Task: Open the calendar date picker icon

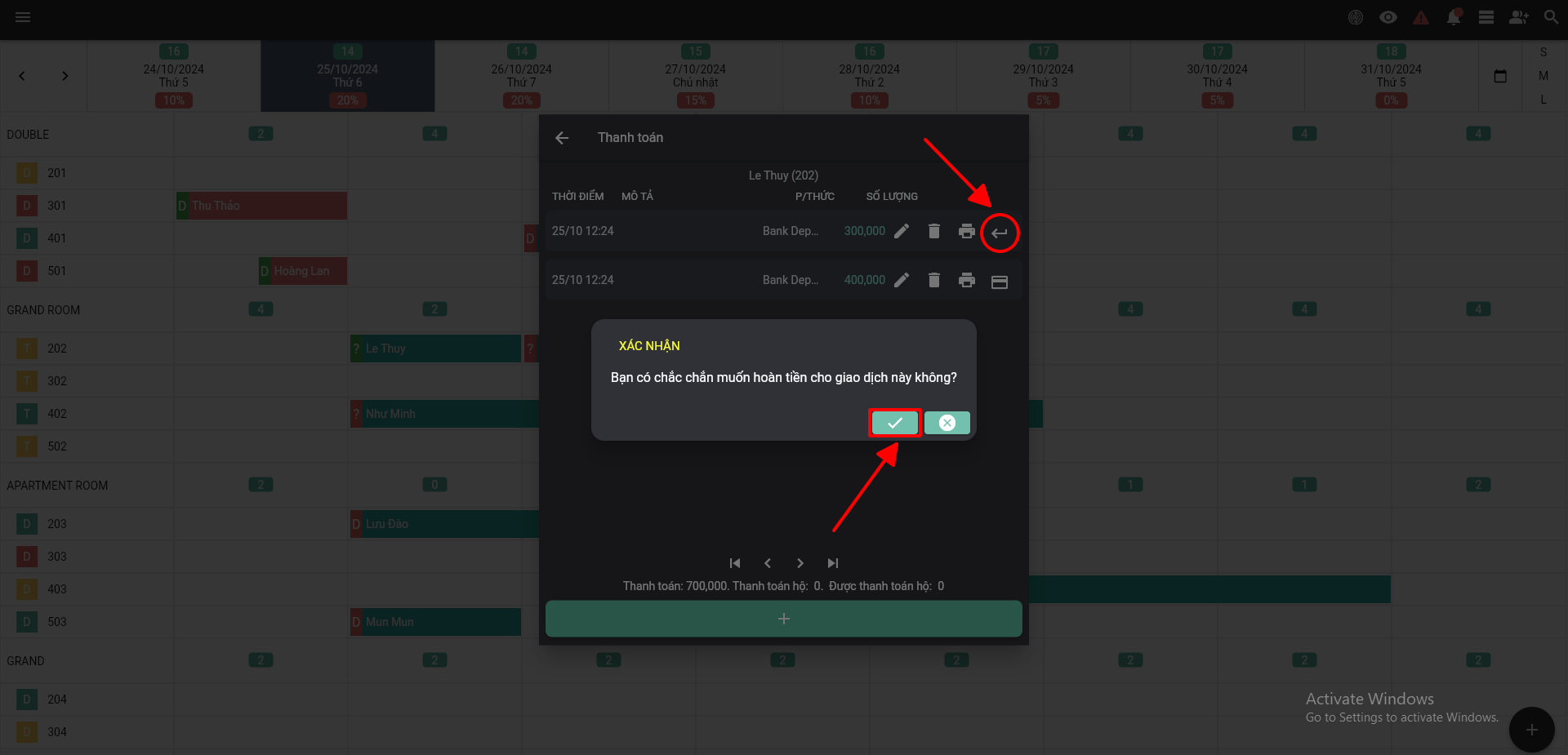Action: (1500, 76)
